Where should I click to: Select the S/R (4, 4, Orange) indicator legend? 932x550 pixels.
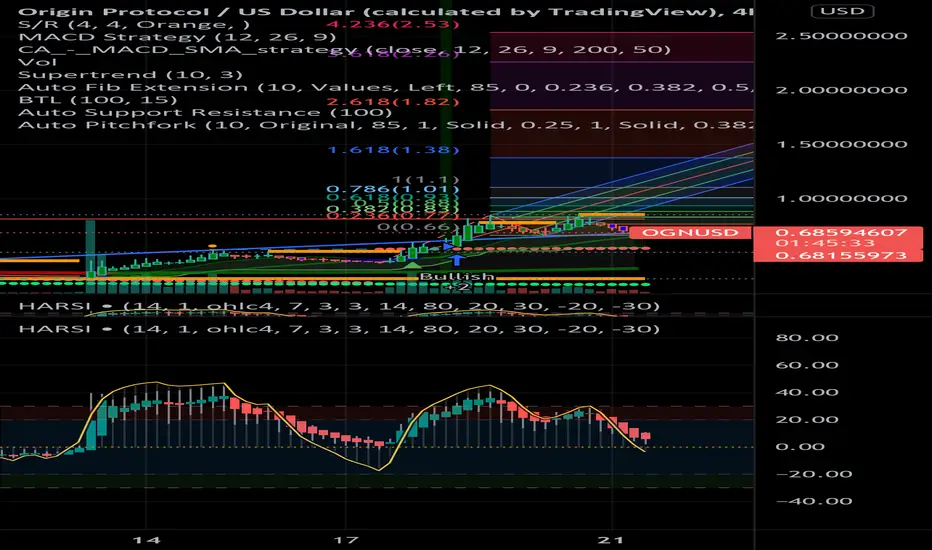point(134,24)
